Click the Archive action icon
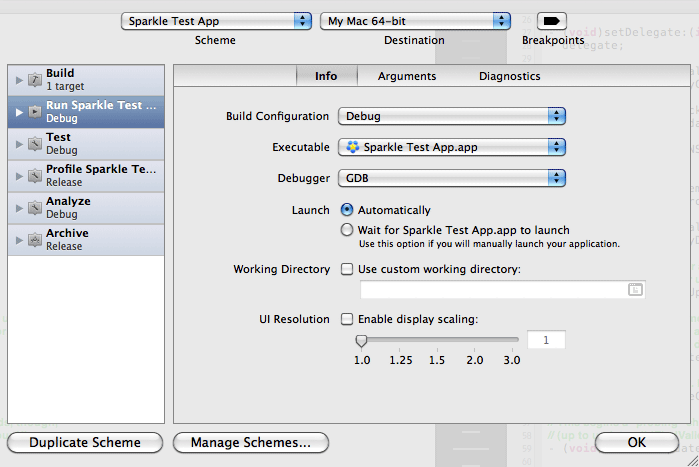This screenshot has width=699, height=467. tap(35, 240)
